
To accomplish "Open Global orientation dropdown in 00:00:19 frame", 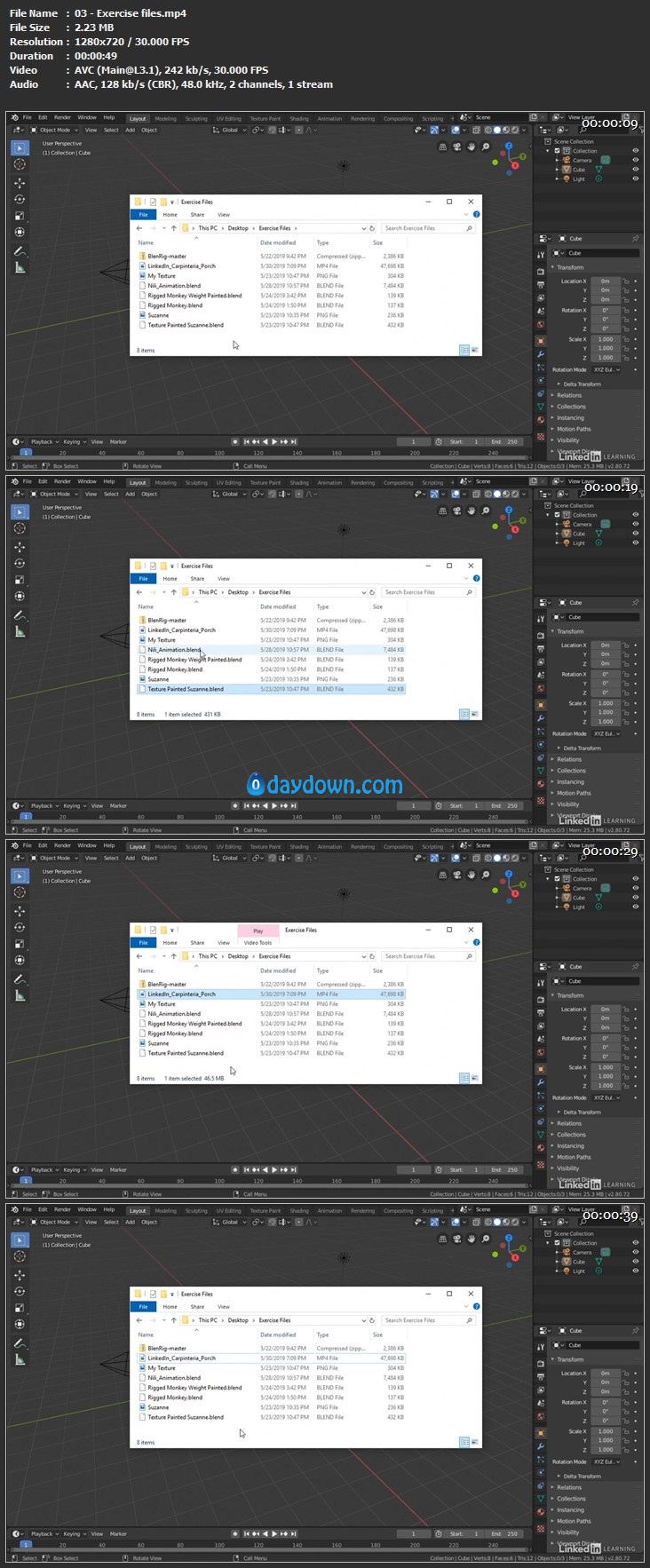I will [x=228, y=494].
